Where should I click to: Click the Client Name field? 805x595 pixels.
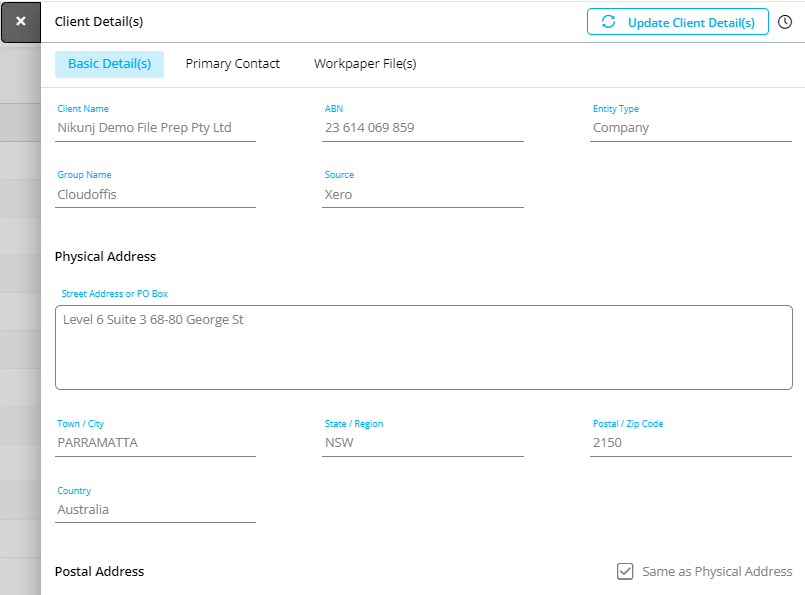point(155,128)
